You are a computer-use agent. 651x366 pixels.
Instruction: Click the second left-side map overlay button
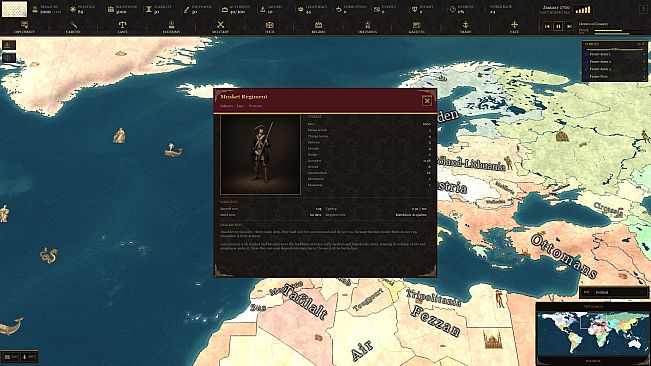[x=9, y=57]
